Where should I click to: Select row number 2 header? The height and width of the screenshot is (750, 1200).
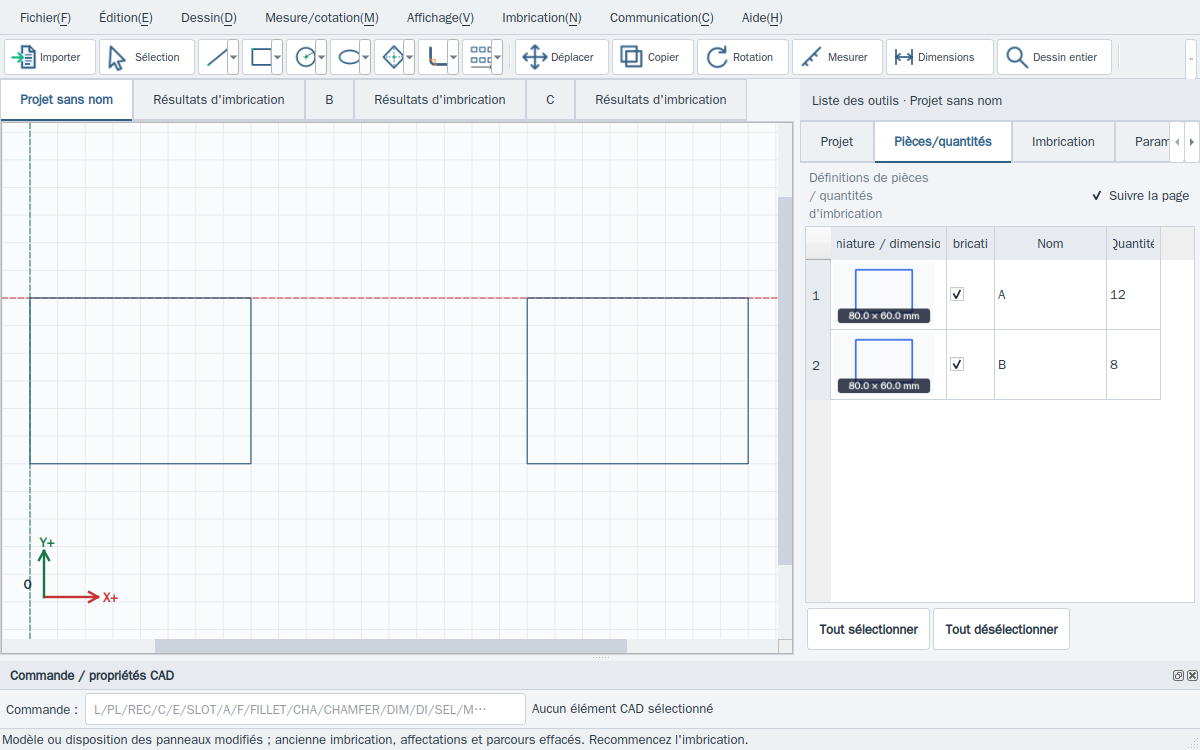(x=817, y=365)
